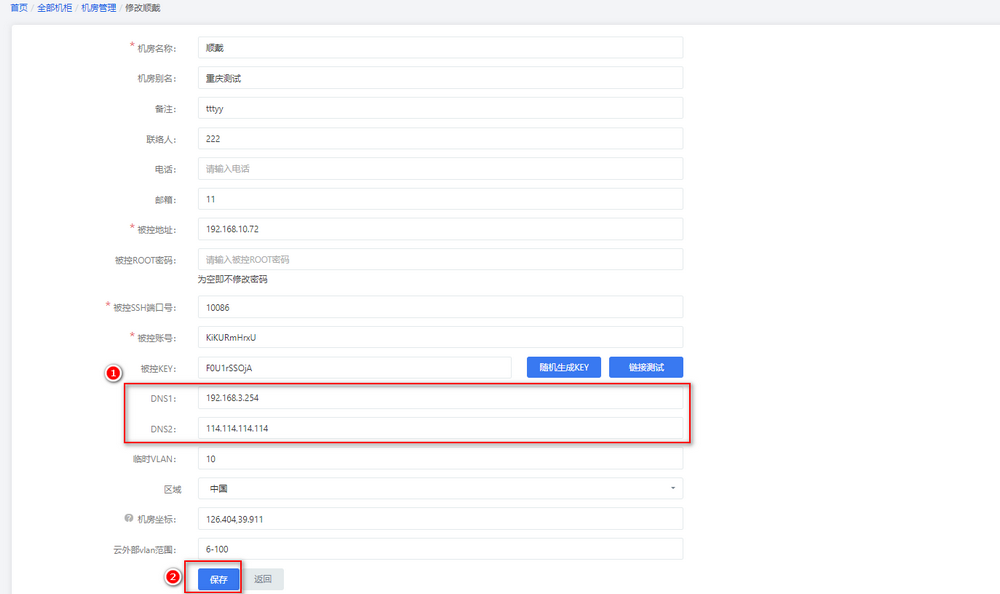
Task: Click the 云外部vlan范围 field
Action: (x=440, y=549)
